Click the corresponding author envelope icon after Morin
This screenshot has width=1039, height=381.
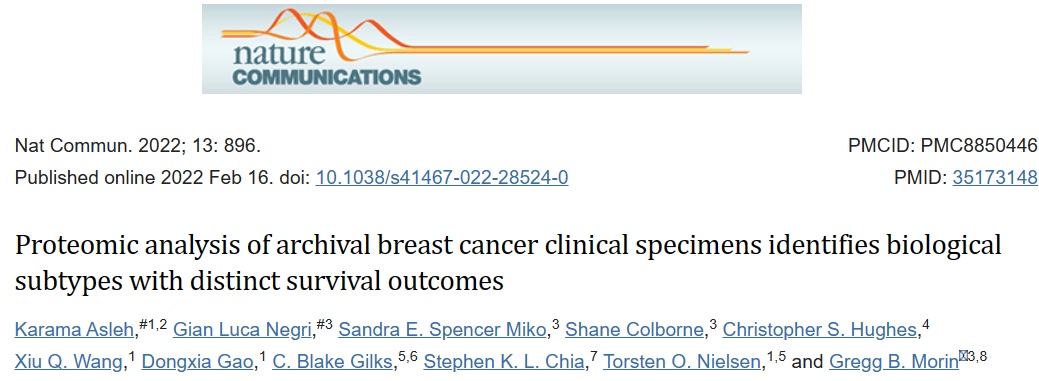tap(963, 356)
